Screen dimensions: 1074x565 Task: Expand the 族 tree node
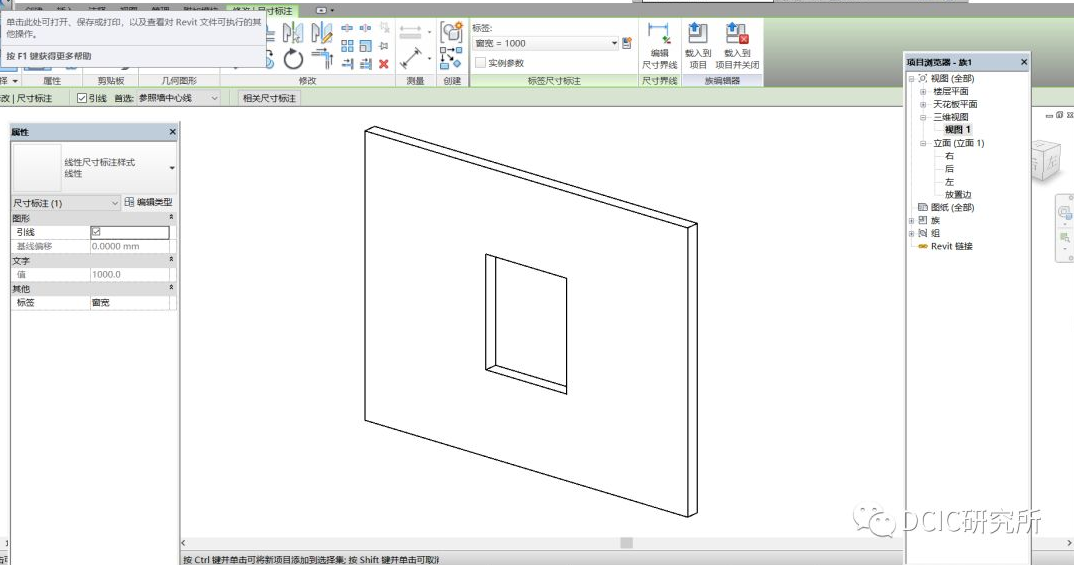click(912, 221)
